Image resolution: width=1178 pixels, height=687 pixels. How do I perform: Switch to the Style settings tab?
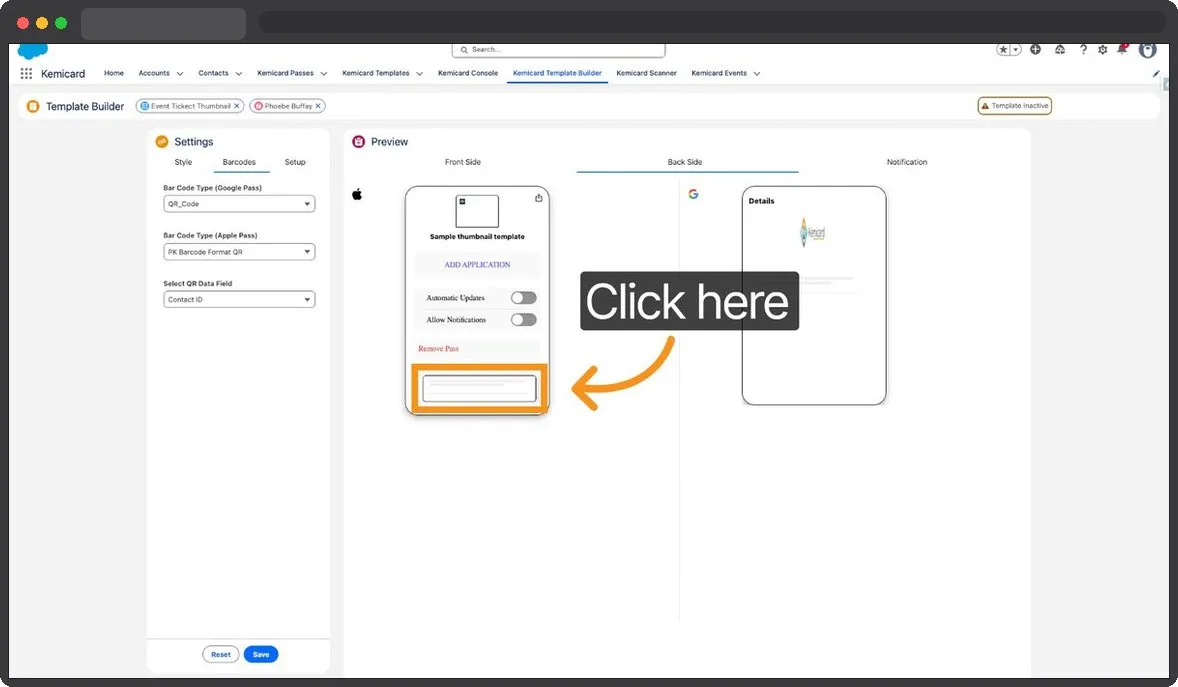coord(183,162)
